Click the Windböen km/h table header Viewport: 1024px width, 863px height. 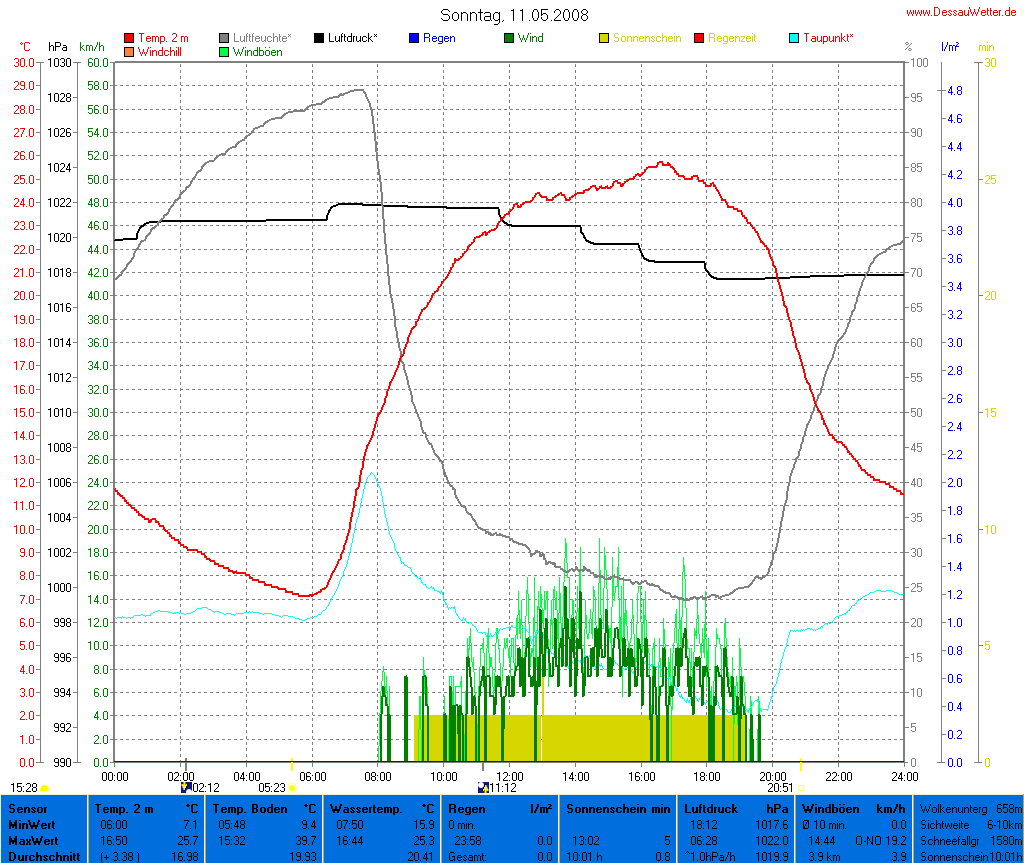(x=853, y=808)
